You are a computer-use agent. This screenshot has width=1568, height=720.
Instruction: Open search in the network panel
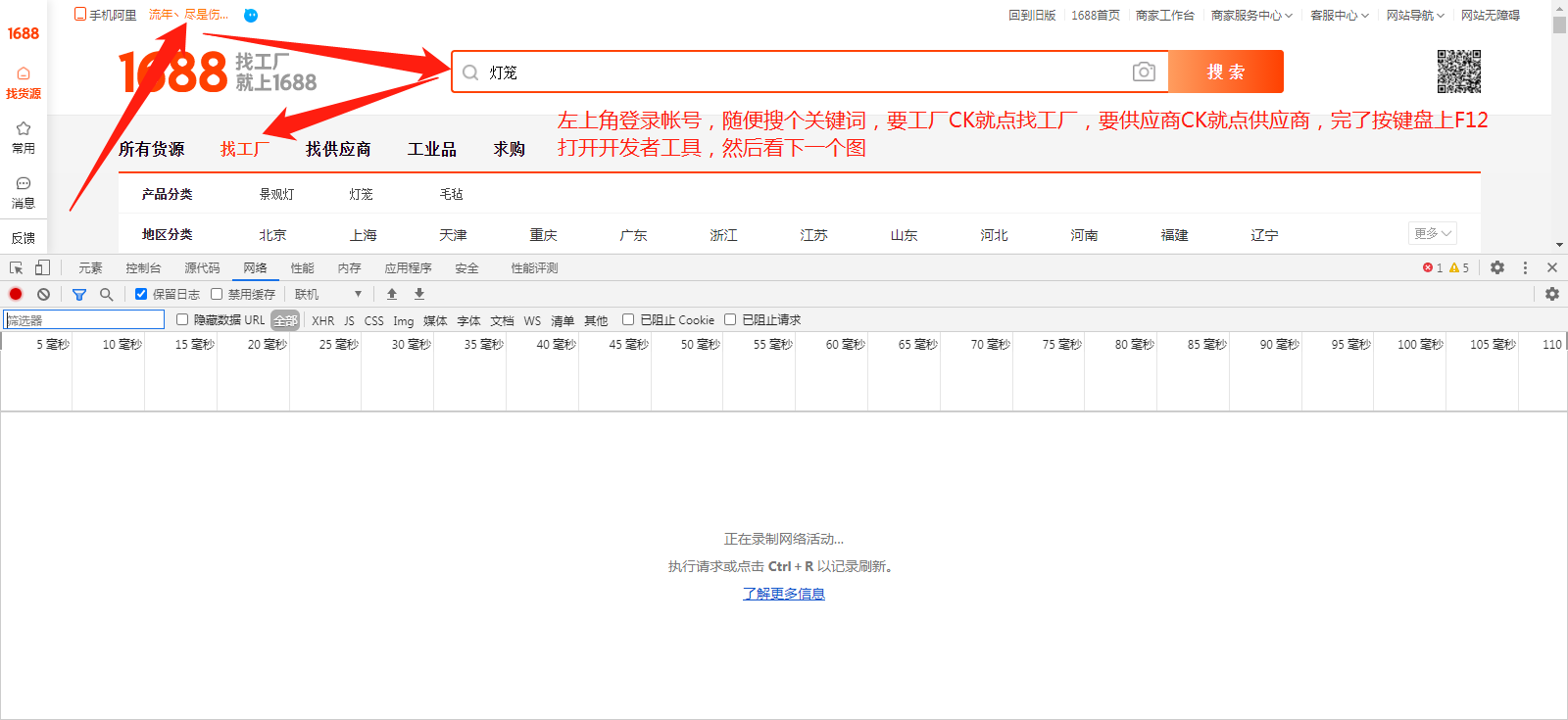[x=106, y=294]
